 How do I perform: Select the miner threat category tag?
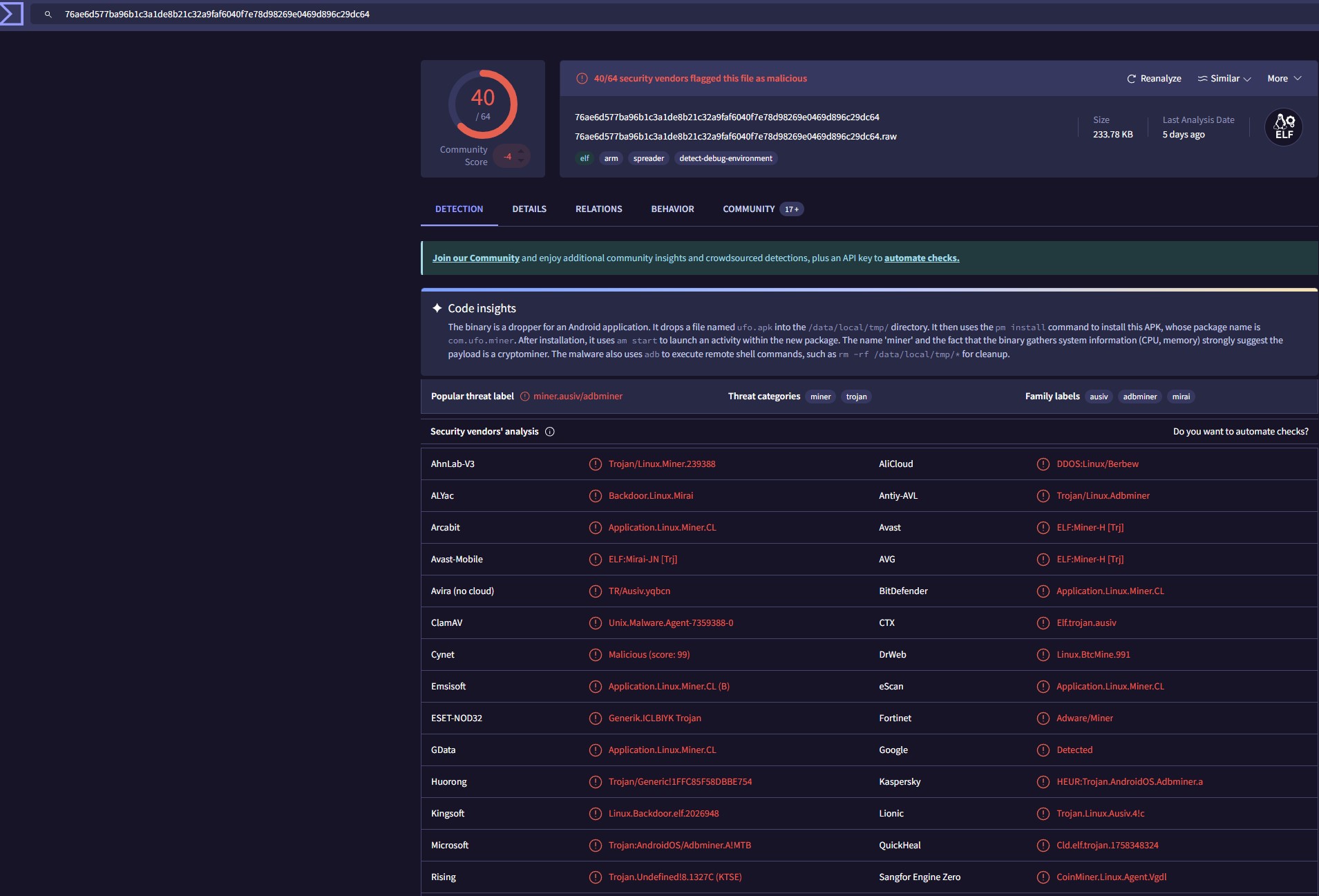pyautogui.click(x=820, y=397)
